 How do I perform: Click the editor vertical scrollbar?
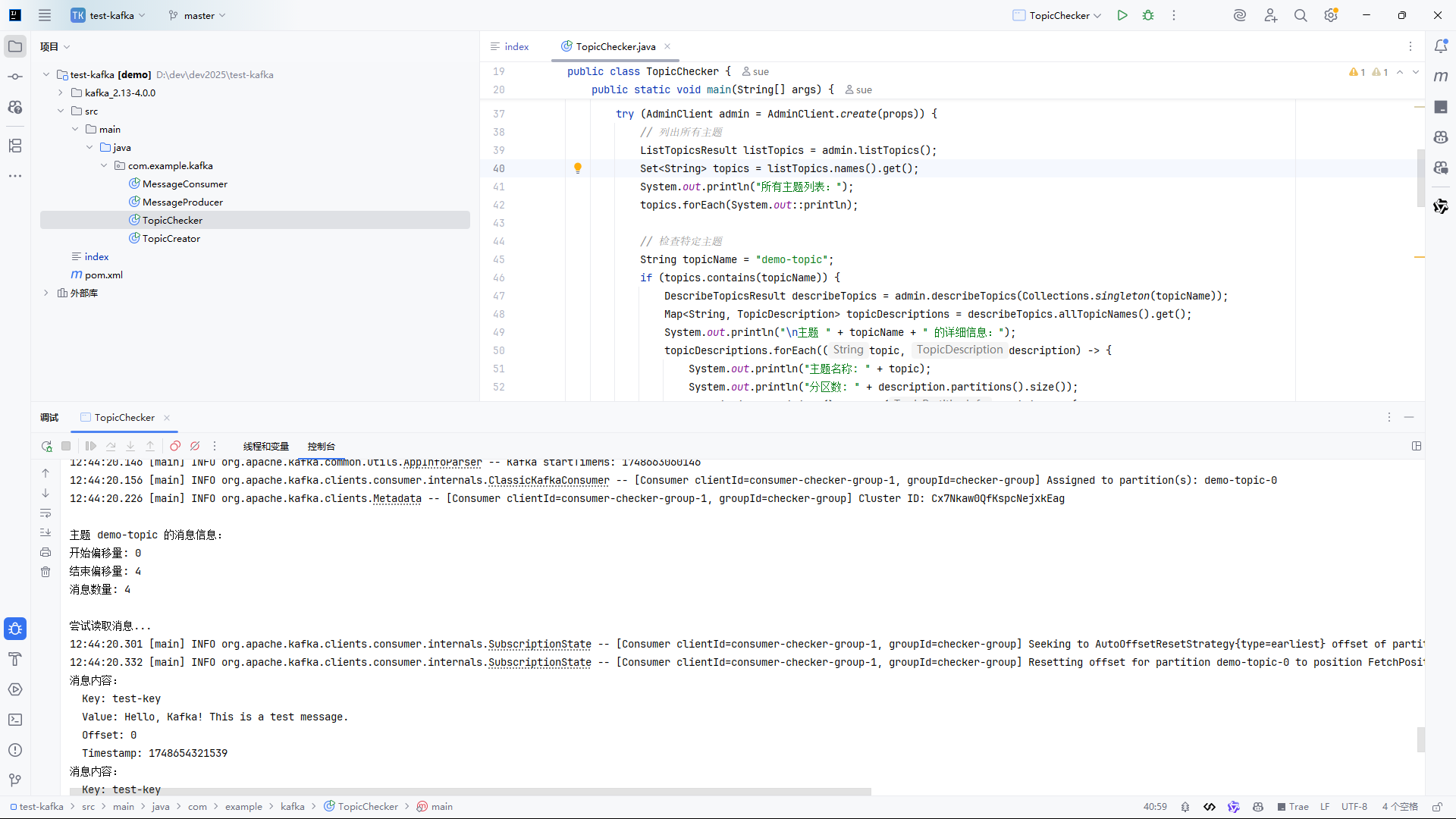[1420, 178]
